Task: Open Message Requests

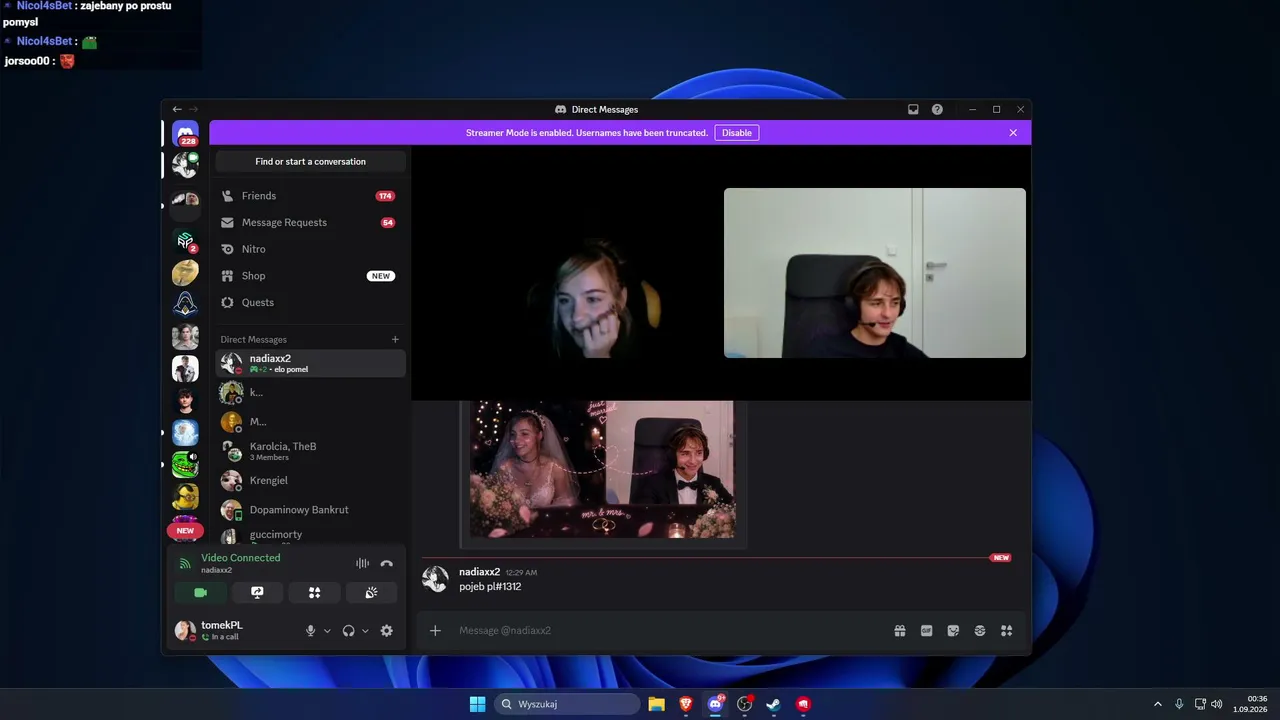Action: click(310, 222)
